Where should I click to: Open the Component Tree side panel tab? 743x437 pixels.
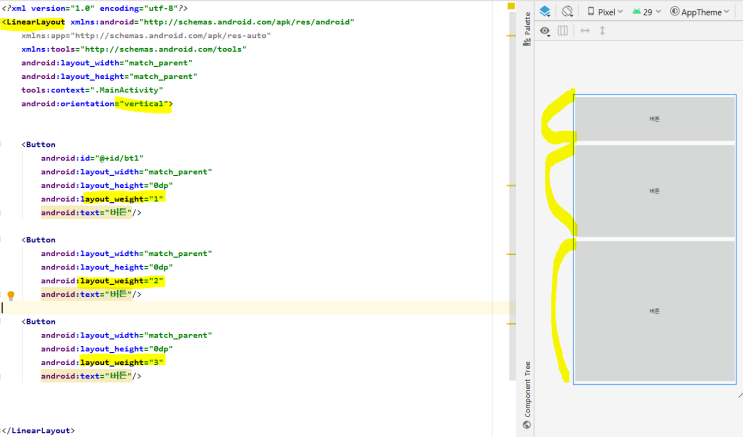point(527,395)
